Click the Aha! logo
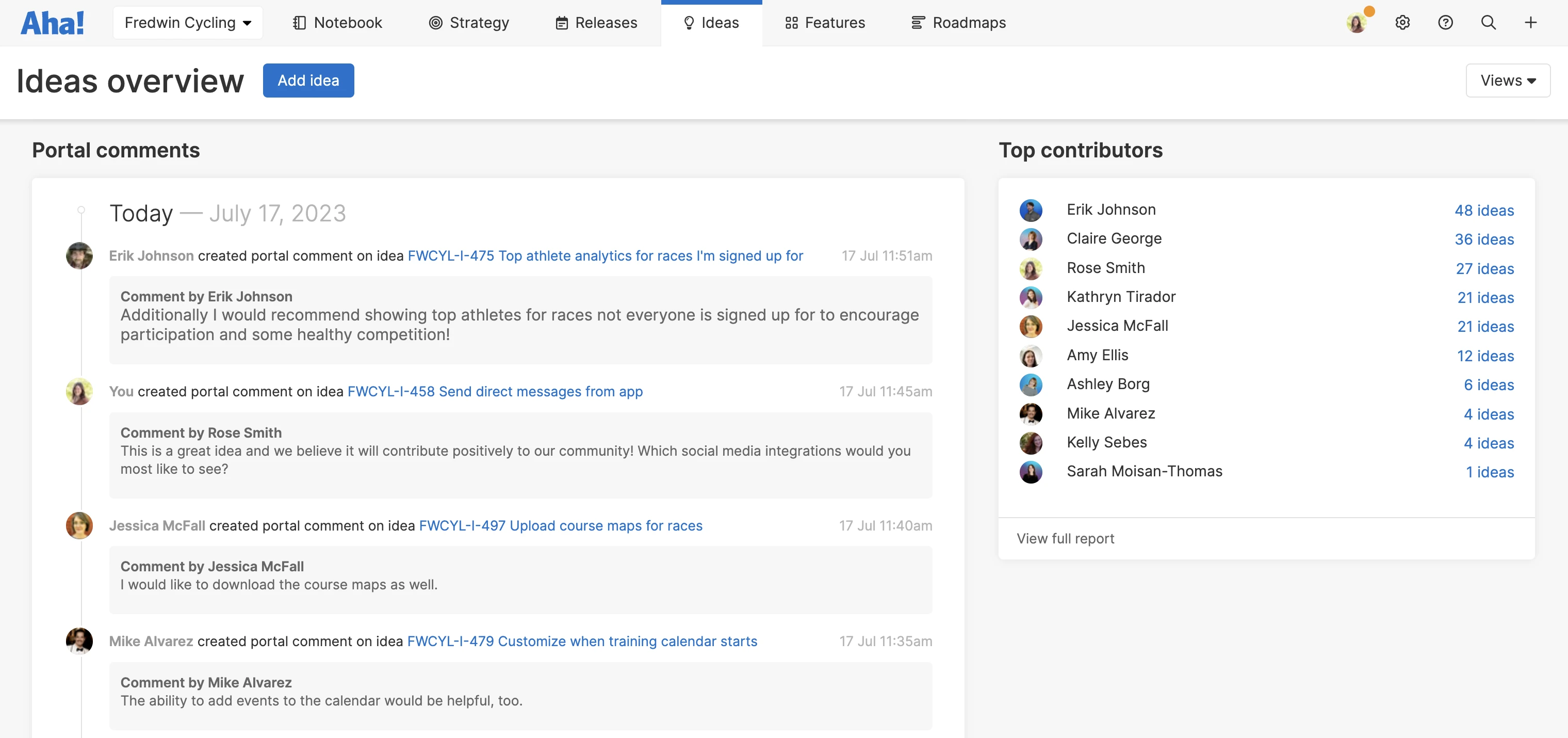 pos(52,23)
